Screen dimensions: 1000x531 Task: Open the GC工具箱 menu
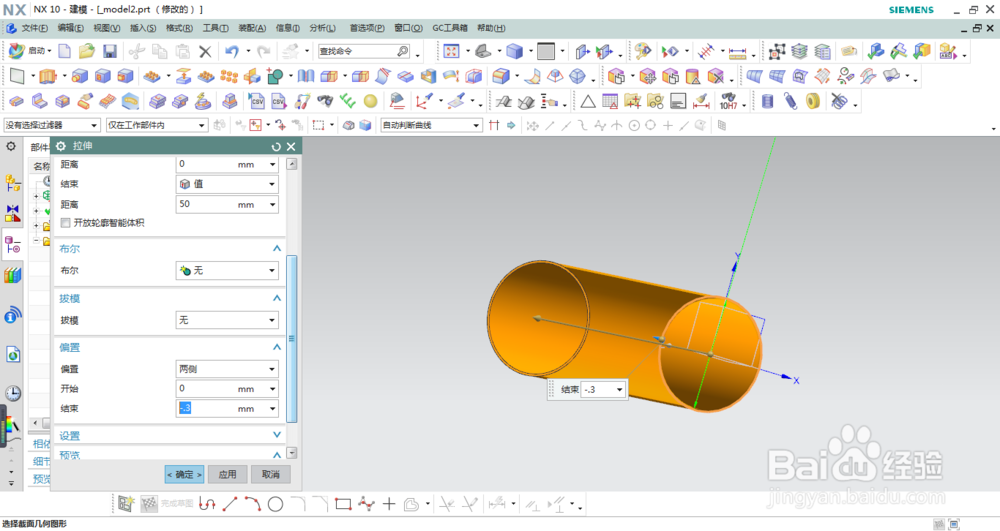pos(450,28)
